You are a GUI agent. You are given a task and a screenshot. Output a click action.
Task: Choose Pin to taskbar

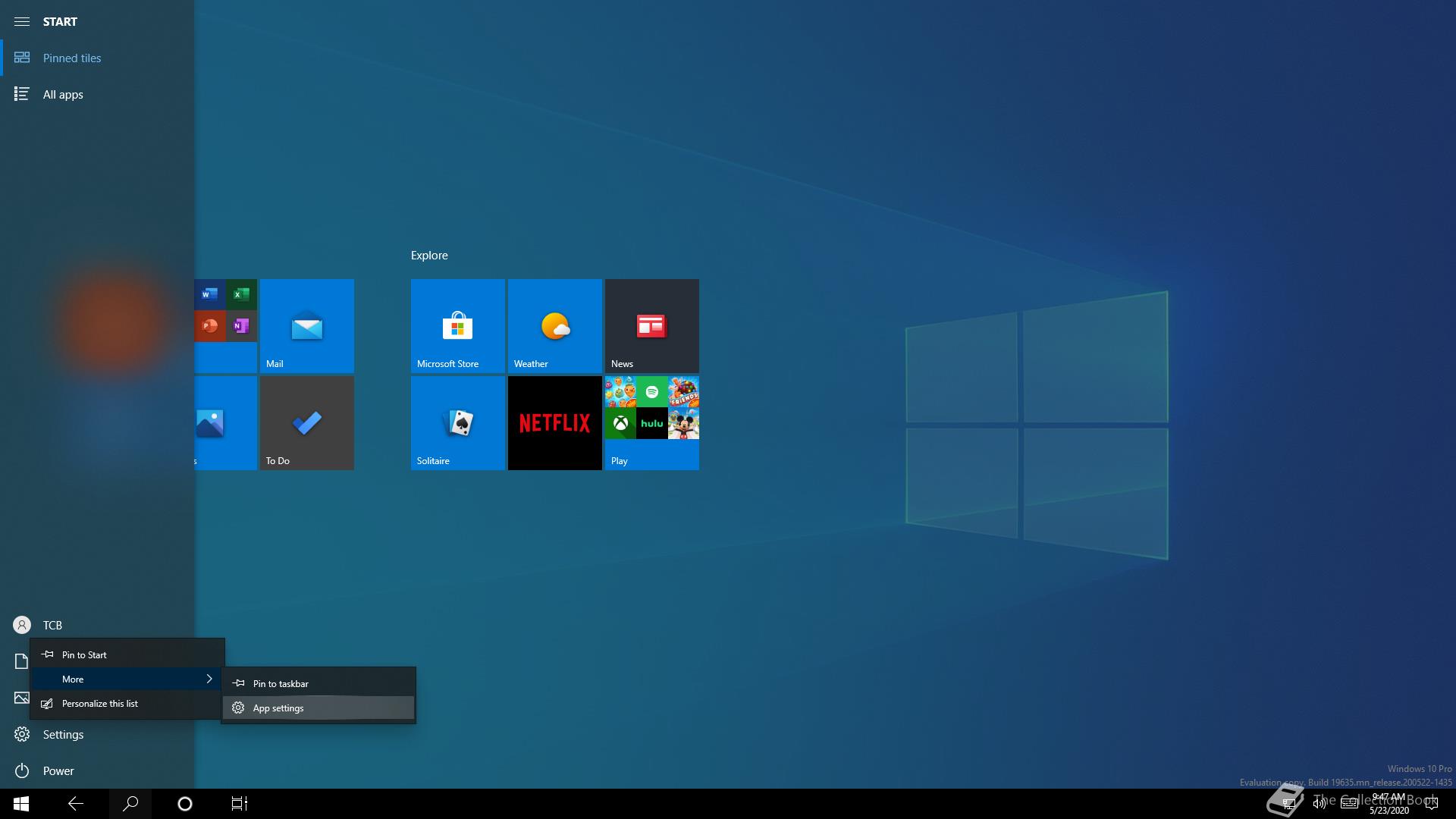pyautogui.click(x=318, y=683)
